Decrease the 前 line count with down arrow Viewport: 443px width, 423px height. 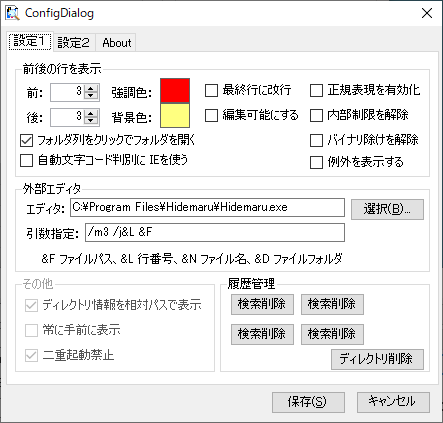91,96
